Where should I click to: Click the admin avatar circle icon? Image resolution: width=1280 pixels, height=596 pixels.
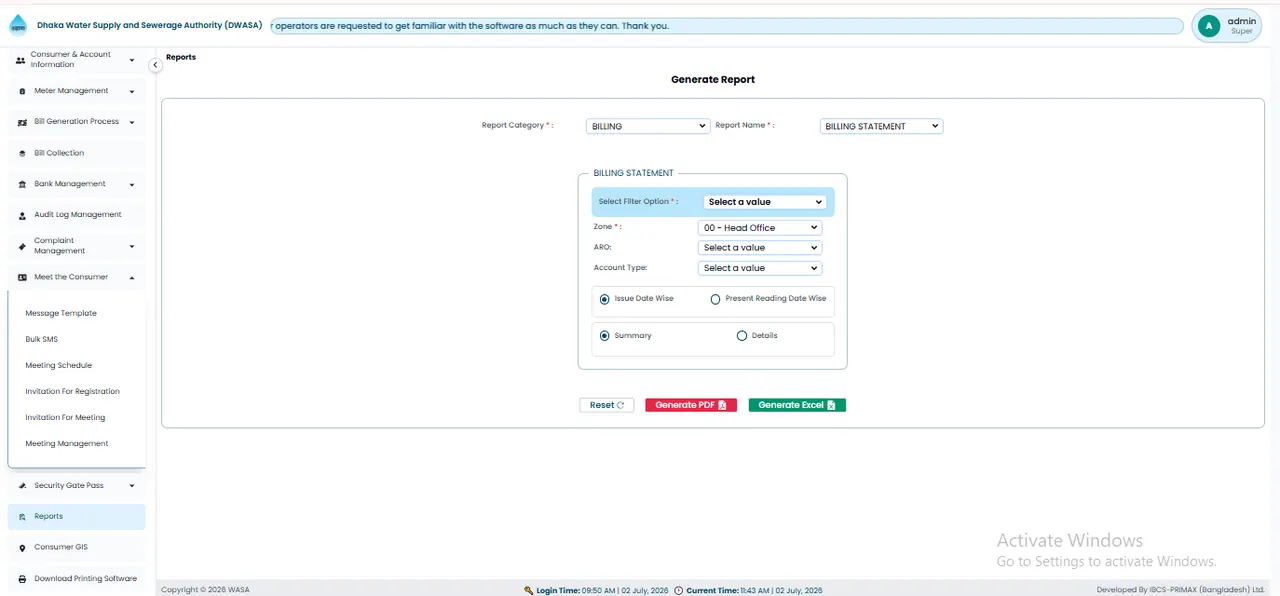tap(1209, 26)
